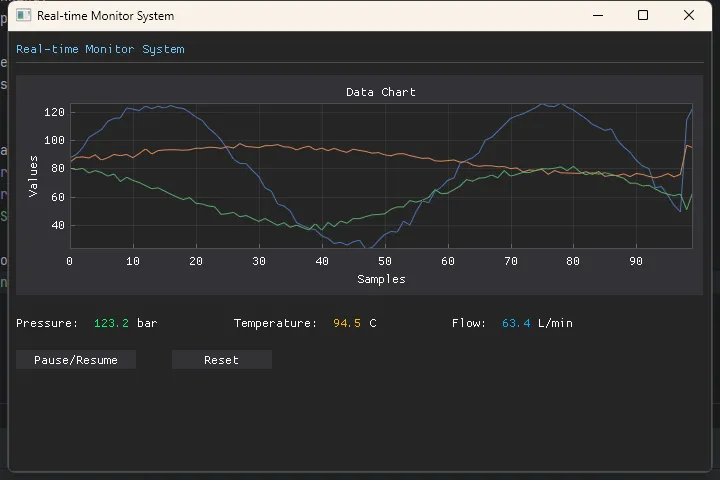Click the Temperature label text

275,323
